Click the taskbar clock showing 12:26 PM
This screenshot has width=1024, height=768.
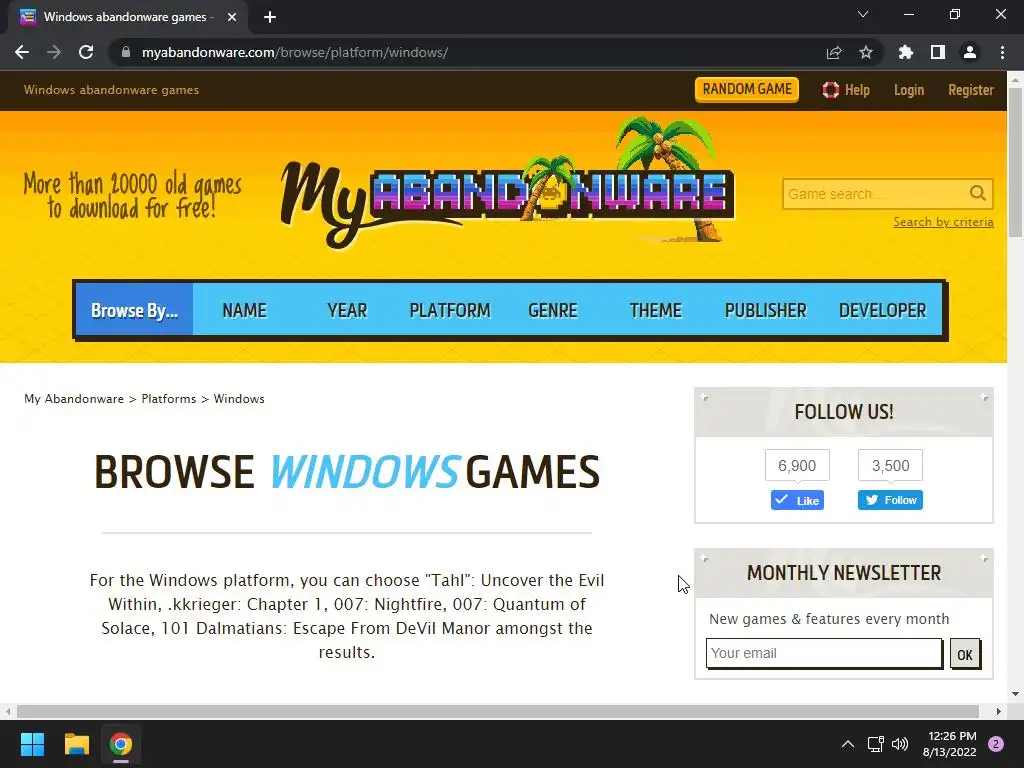950,744
